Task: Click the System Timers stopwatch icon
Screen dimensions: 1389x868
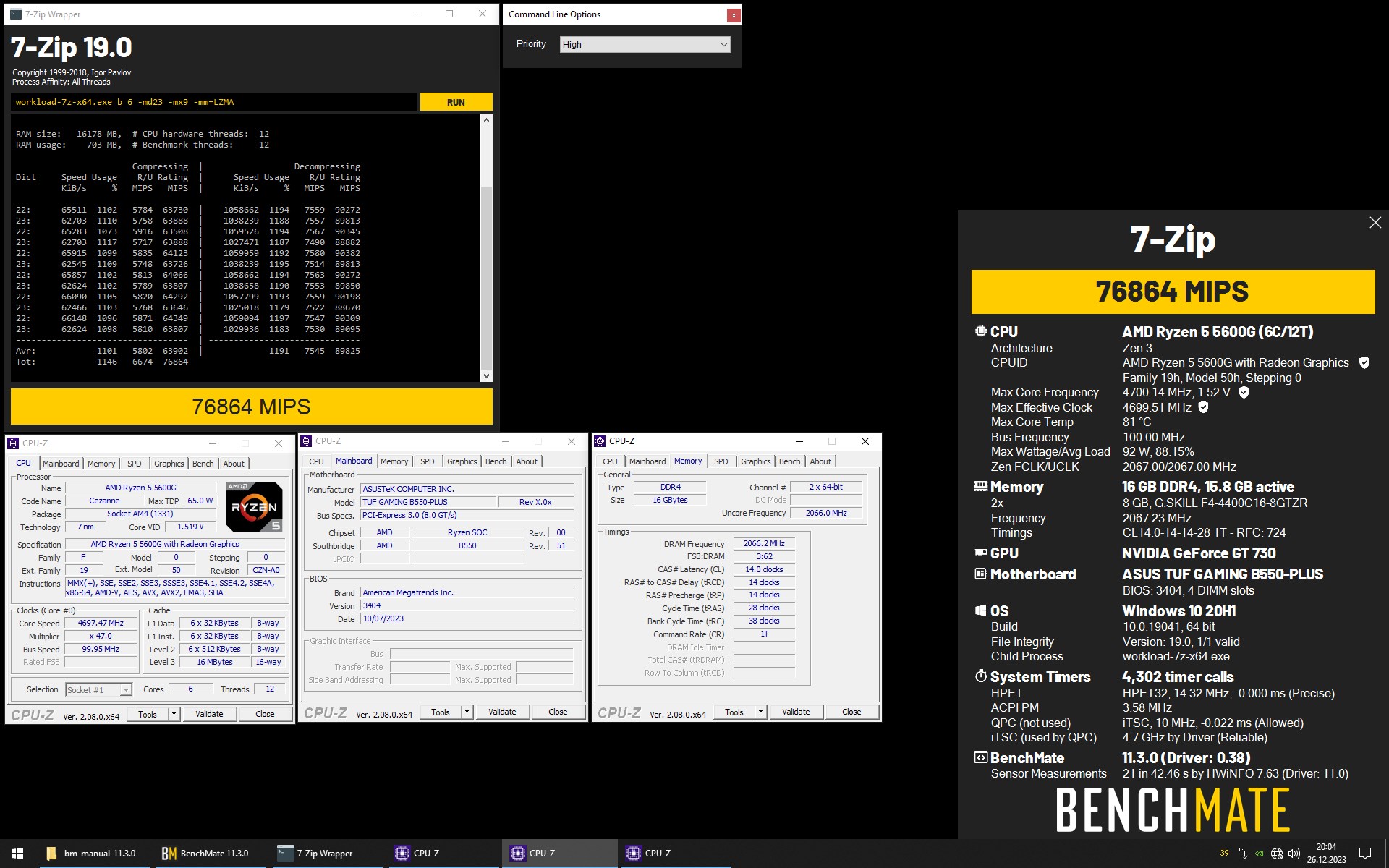Action: click(x=981, y=676)
